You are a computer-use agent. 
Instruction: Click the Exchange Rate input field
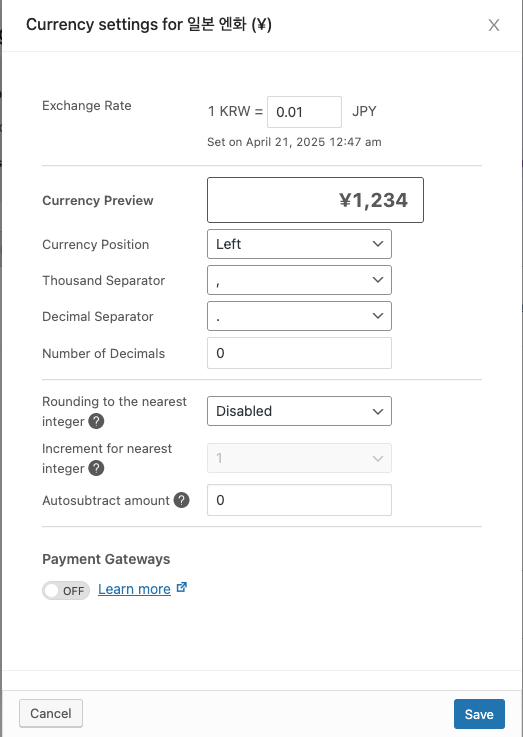304,112
